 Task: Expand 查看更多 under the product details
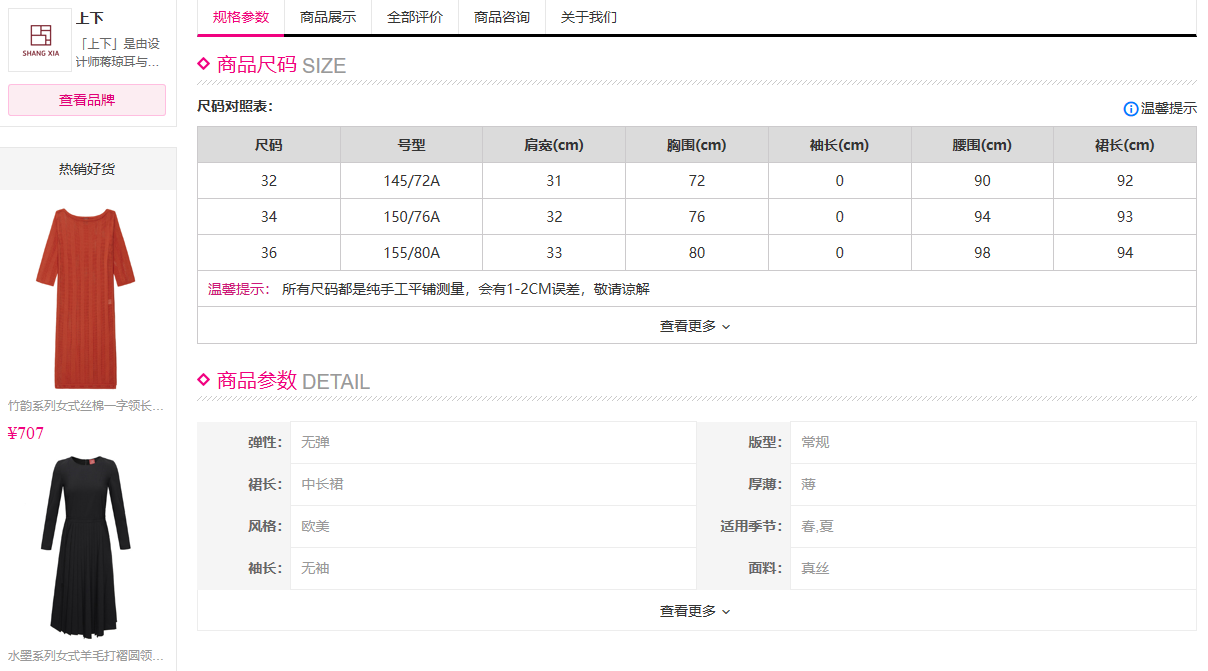(x=695, y=611)
